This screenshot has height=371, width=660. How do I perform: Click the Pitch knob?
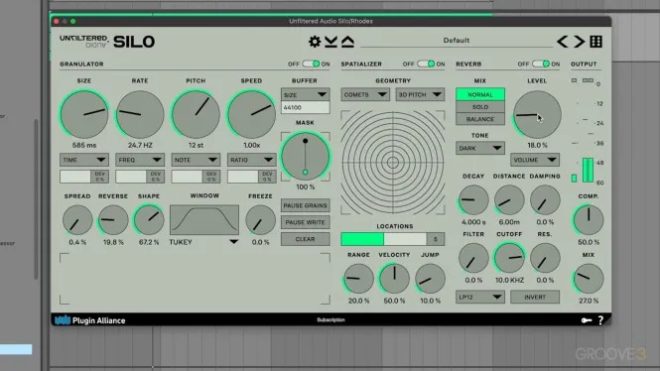pyautogui.click(x=196, y=115)
